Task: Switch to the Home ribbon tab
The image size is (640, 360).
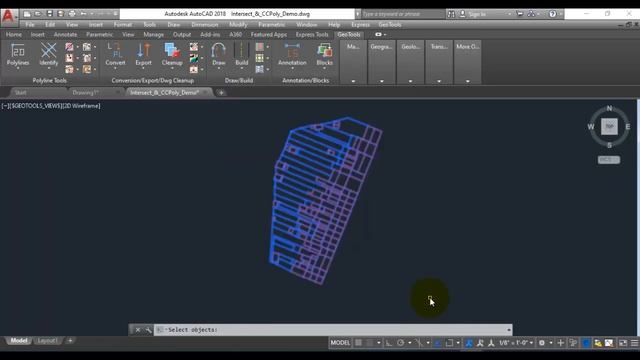Action: pyautogui.click(x=14, y=35)
